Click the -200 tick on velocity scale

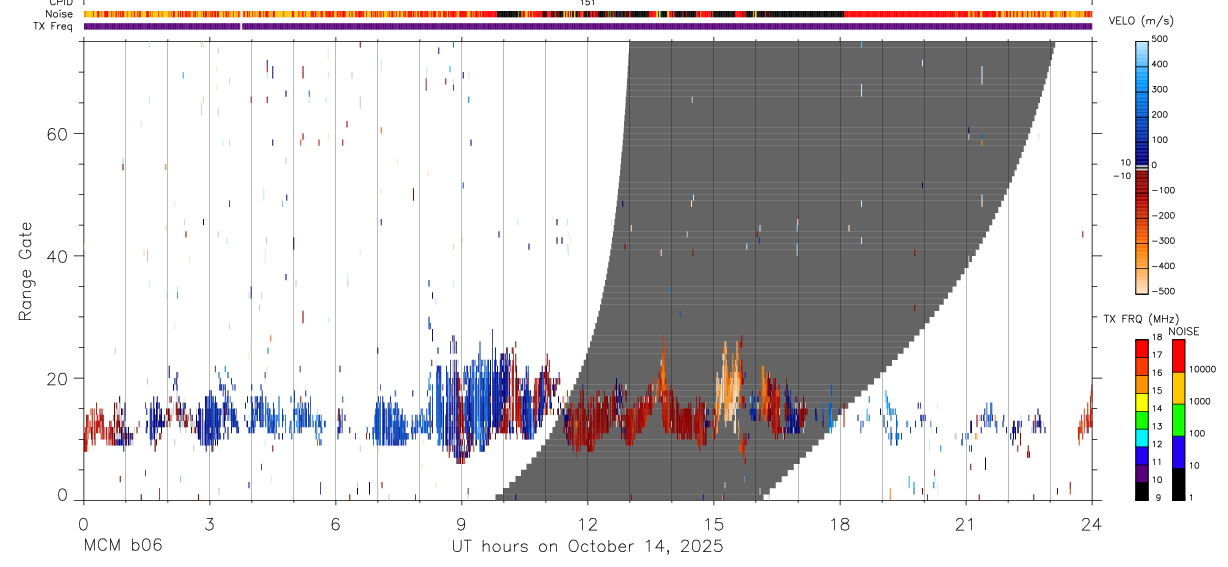(x=1163, y=216)
